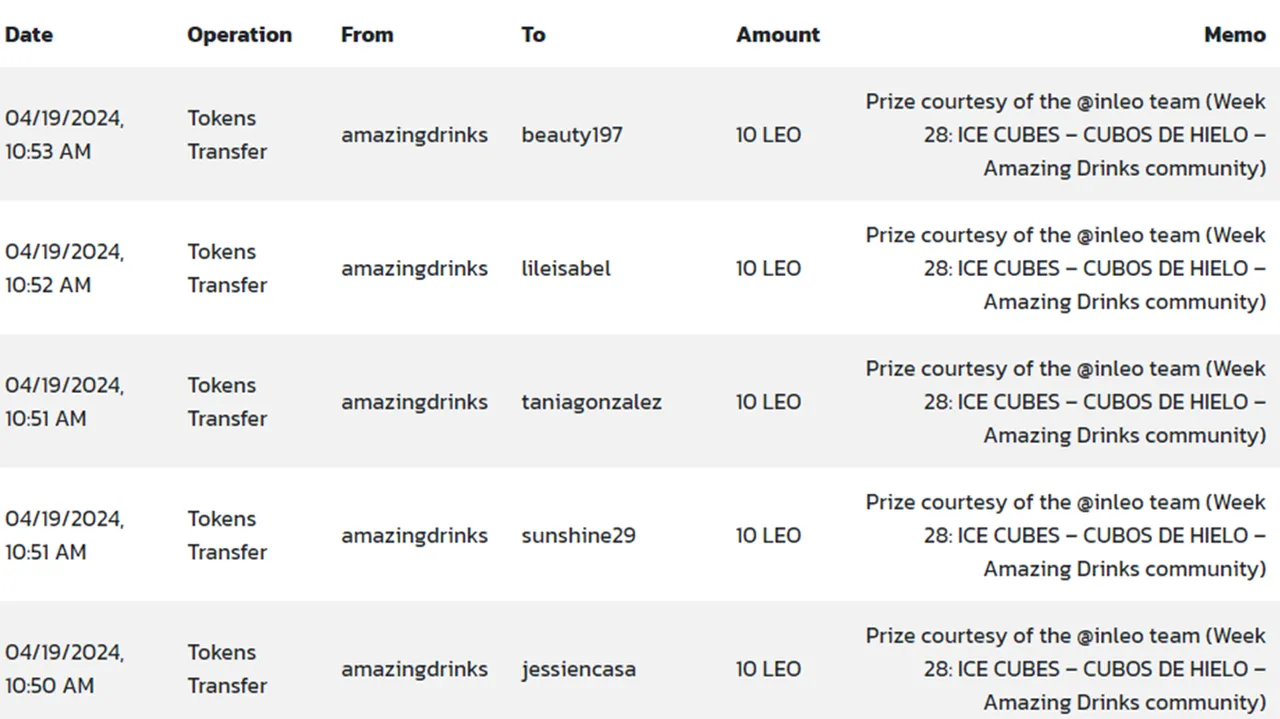
Task: Click the From column header
Action: (x=367, y=34)
